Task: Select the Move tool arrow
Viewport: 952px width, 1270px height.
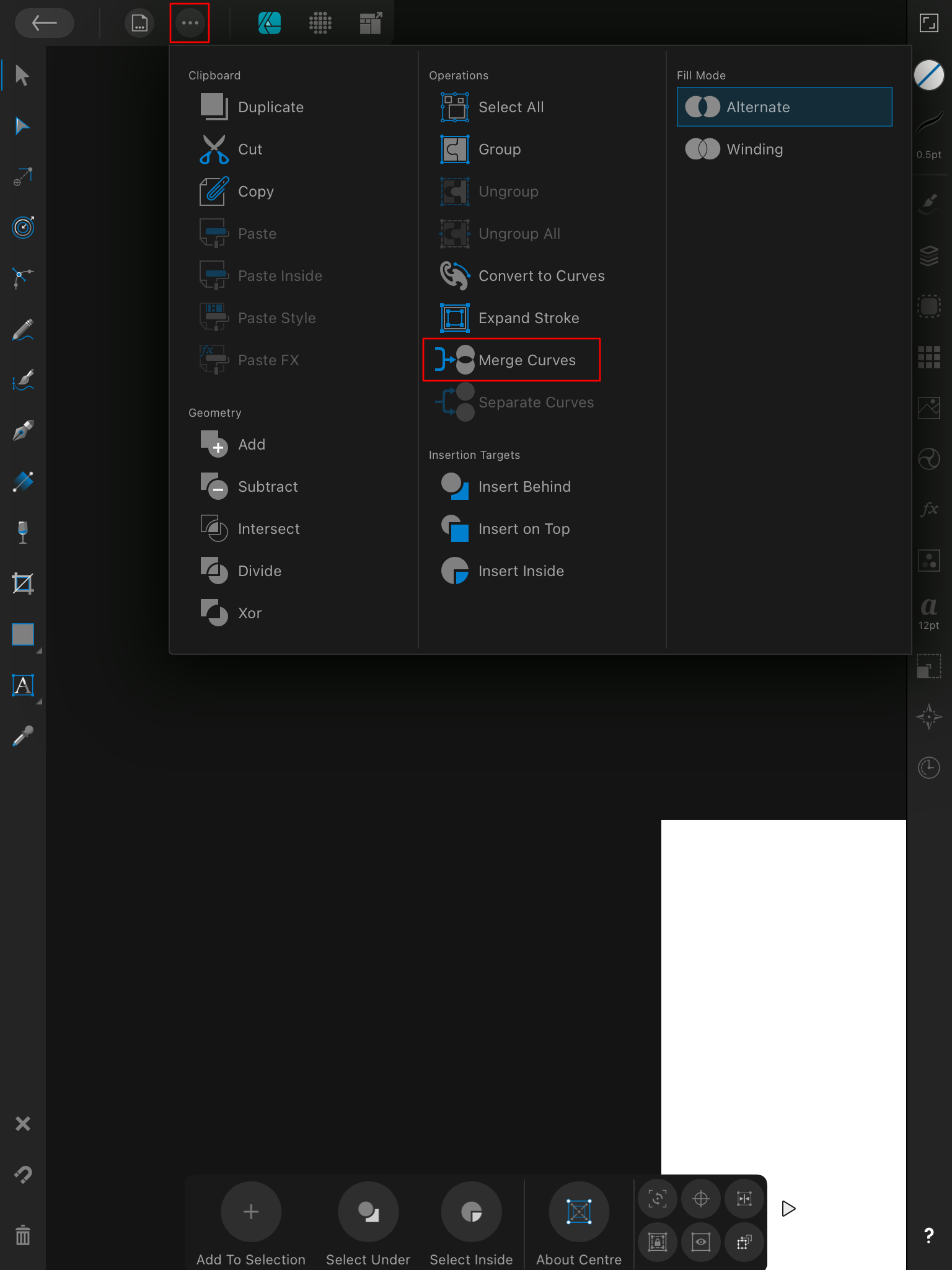Action: (x=23, y=76)
